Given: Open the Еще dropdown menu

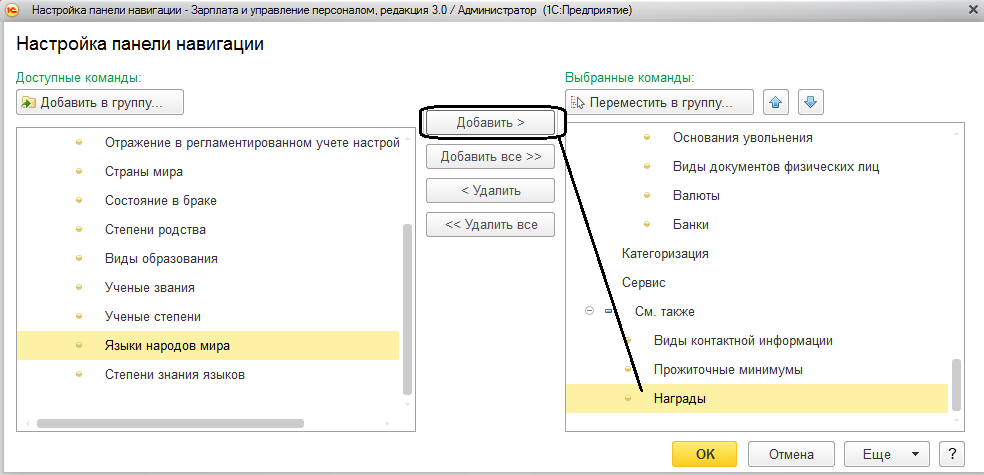Looking at the screenshot, I should (x=887, y=454).
